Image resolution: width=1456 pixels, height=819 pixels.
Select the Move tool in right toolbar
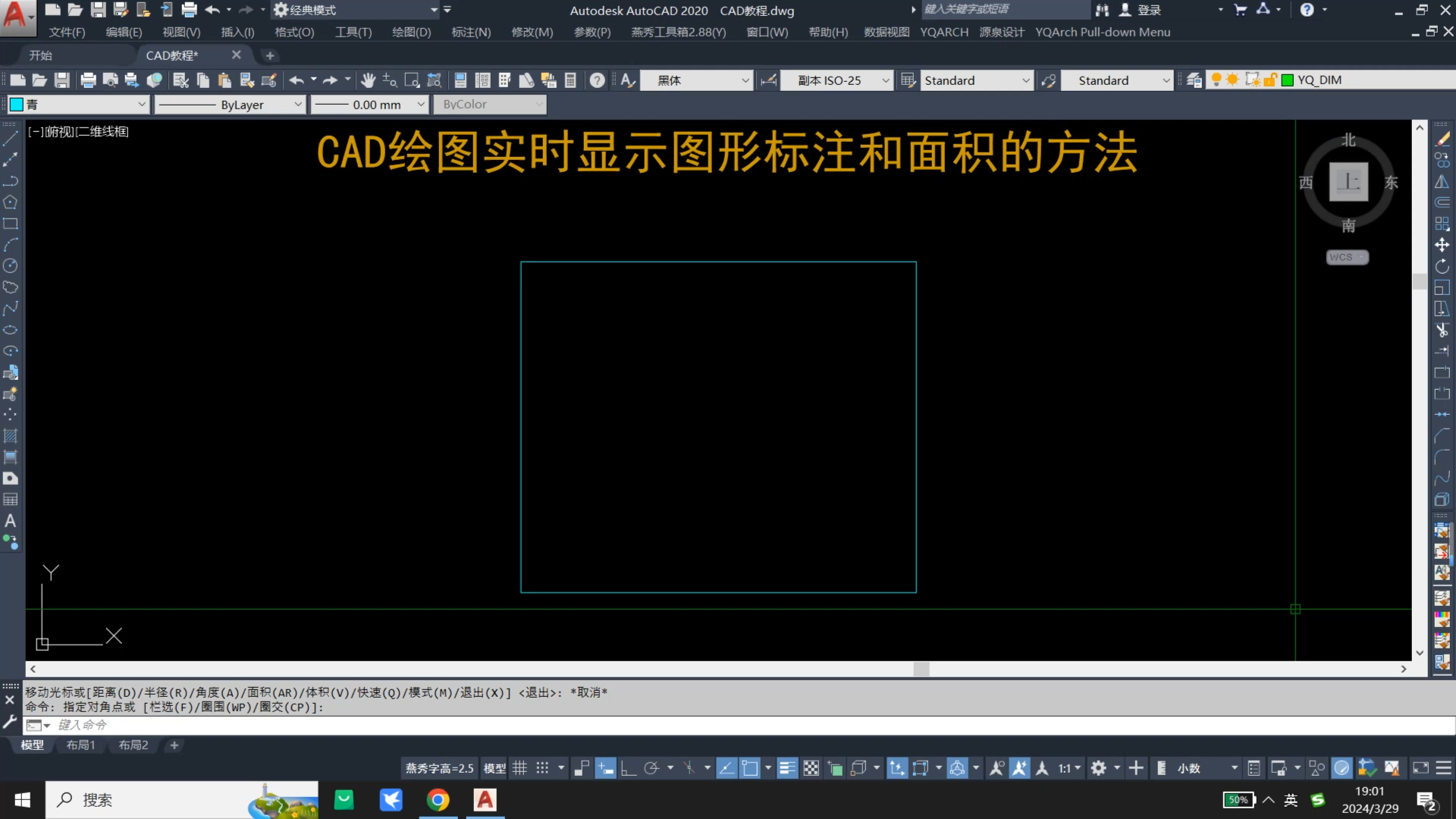pos(1442,245)
